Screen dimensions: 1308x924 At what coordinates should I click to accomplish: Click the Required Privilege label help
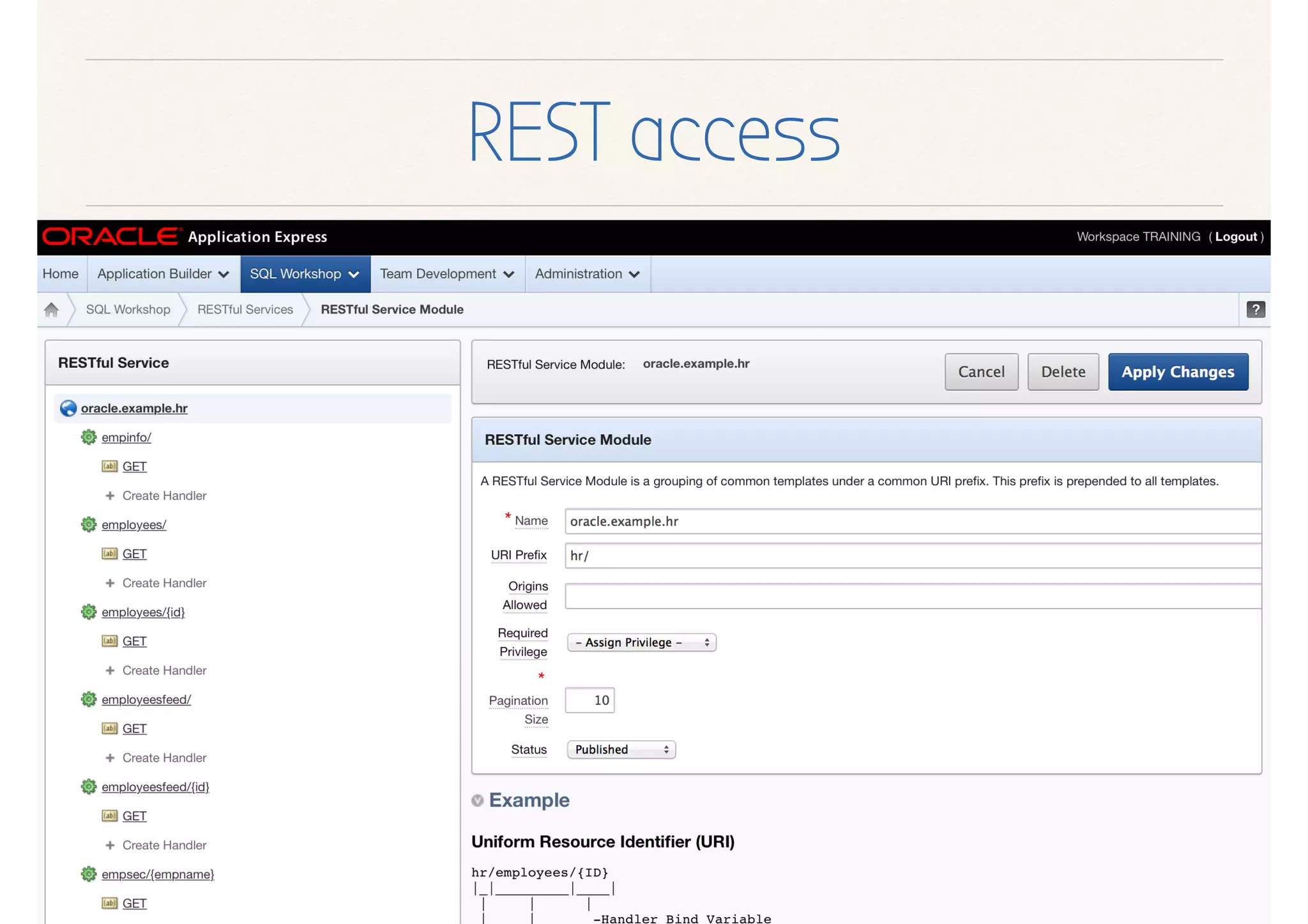click(x=523, y=642)
